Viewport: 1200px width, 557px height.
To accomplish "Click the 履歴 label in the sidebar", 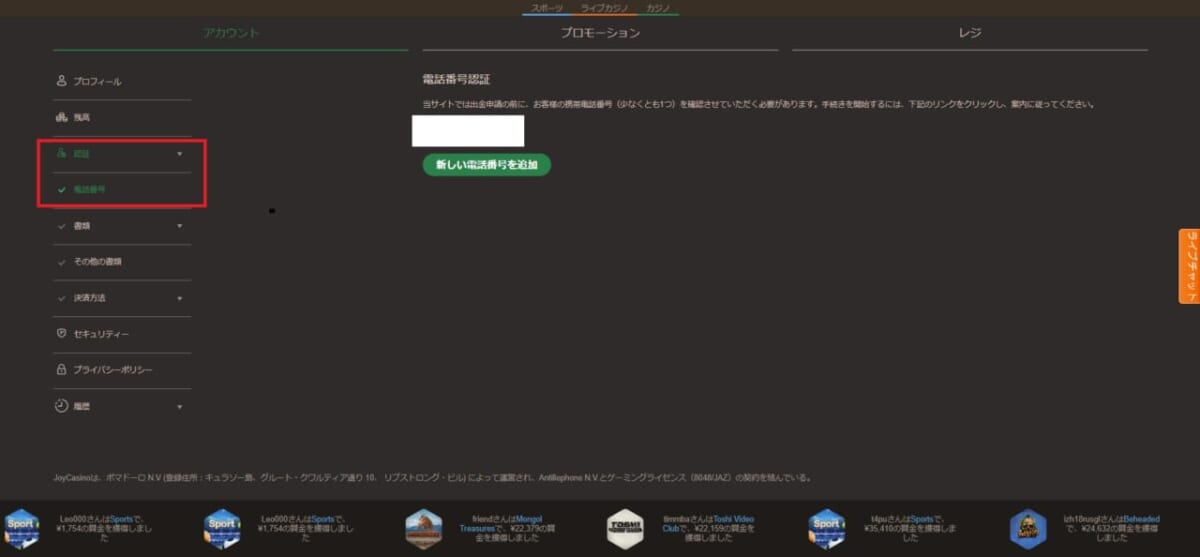I will (82, 407).
